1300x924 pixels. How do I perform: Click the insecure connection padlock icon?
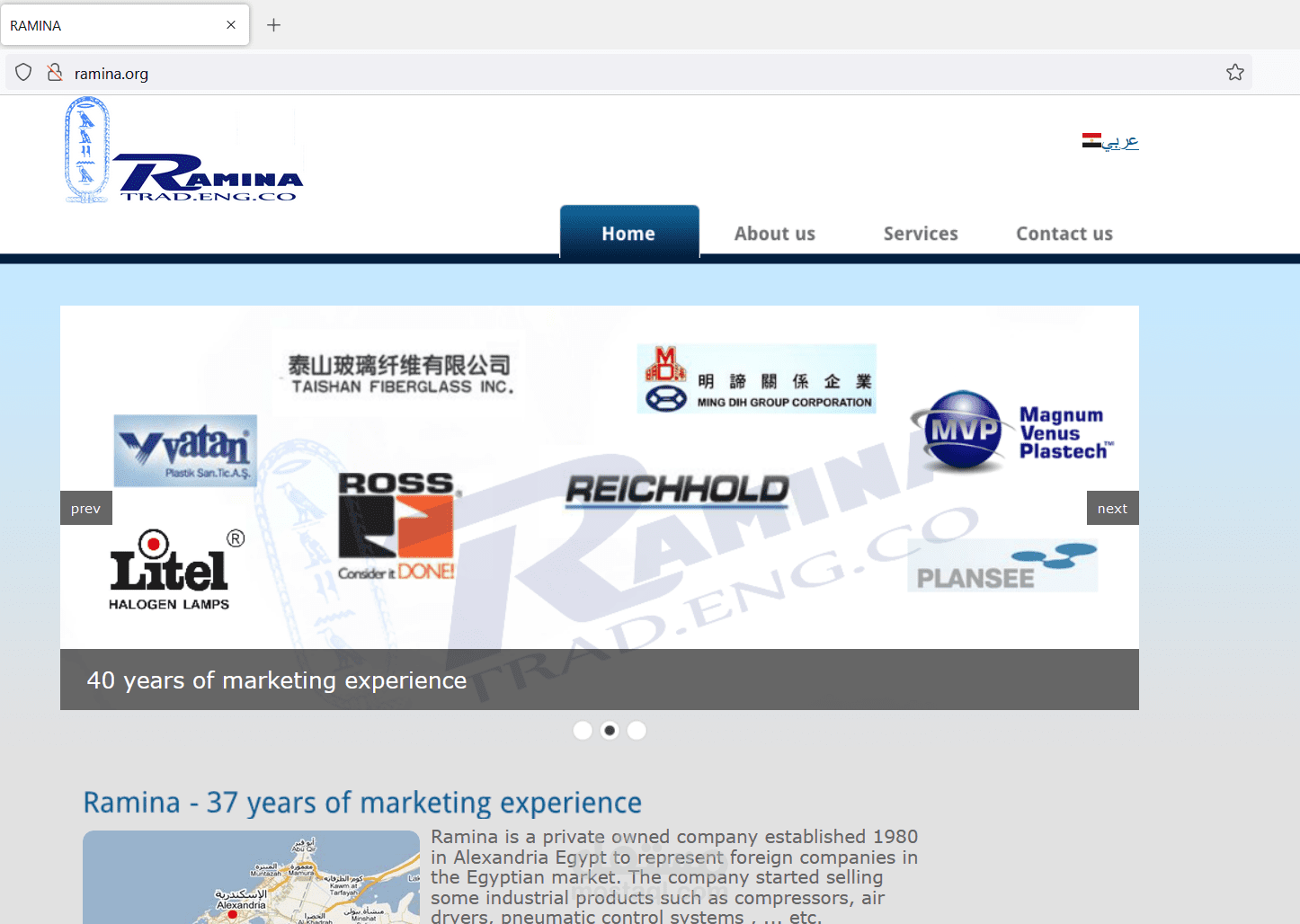pos(55,73)
